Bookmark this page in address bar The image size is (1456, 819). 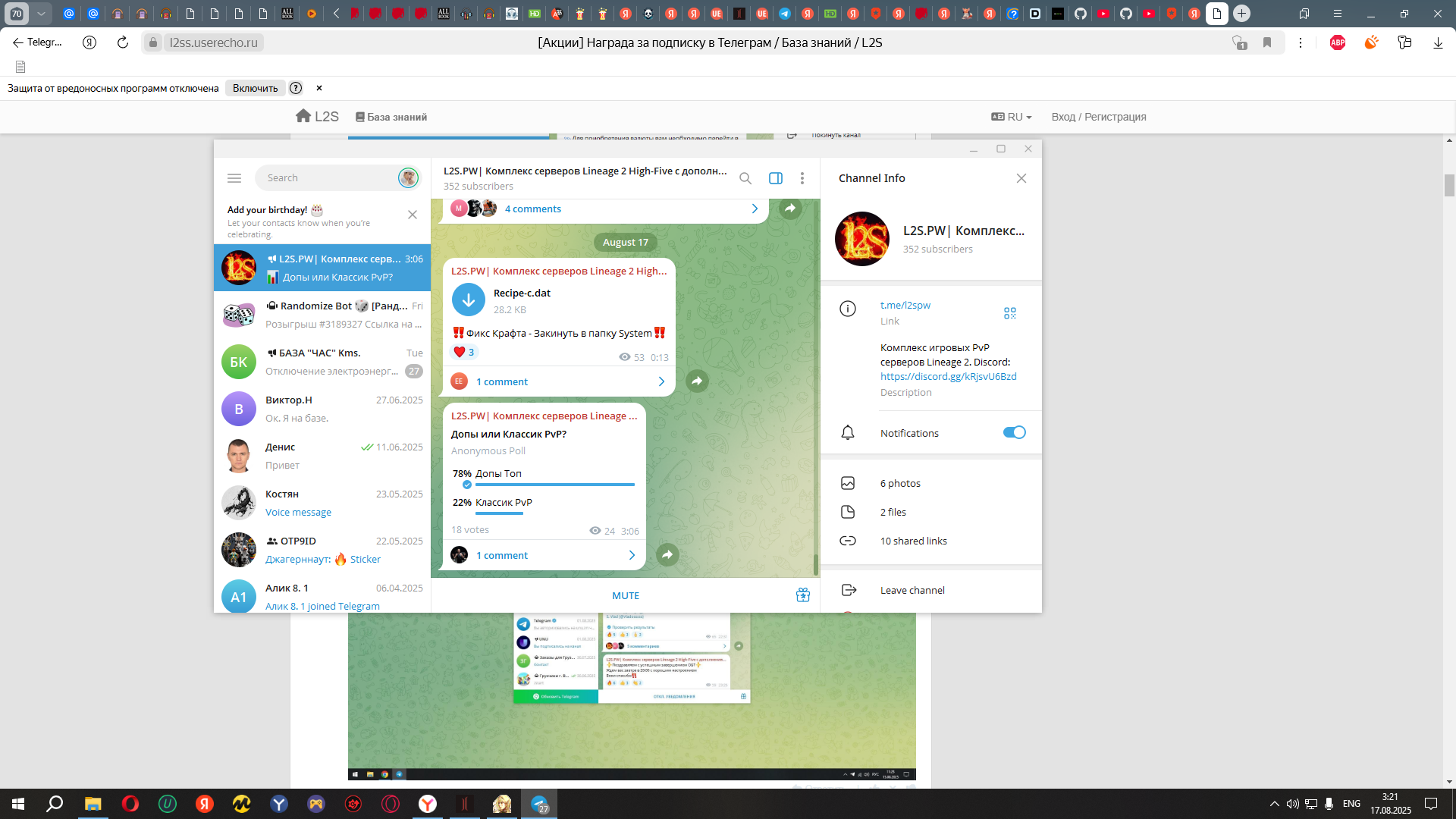click(1267, 42)
